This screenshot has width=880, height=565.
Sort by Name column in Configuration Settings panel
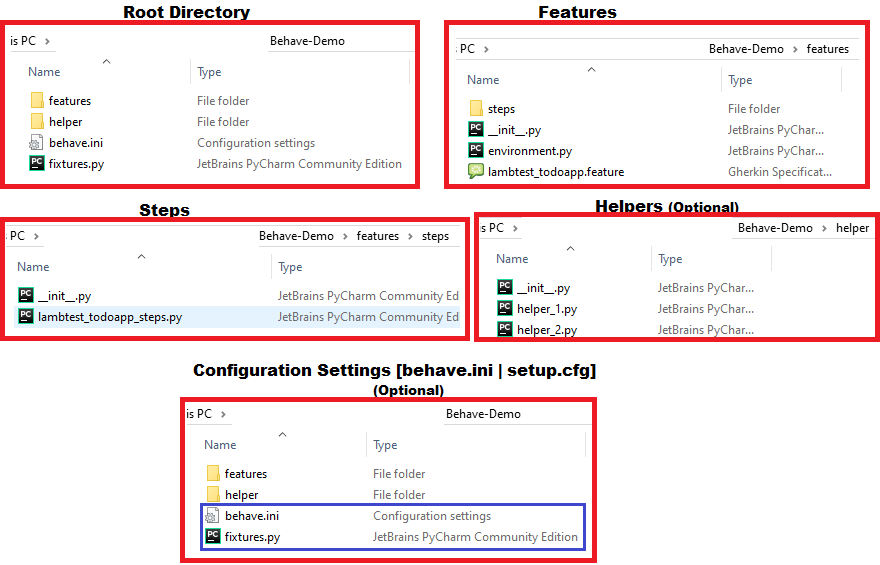pyautogui.click(x=220, y=444)
